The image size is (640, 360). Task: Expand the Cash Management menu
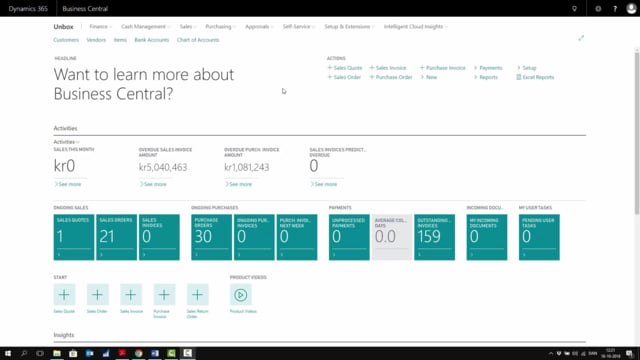click(x=146, y=27)
